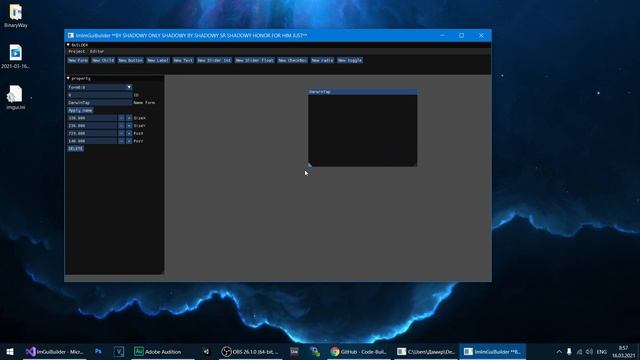The image size is (640, 360).
Task: Click the DarwinTap form title bar
Action: pos(362,92)
